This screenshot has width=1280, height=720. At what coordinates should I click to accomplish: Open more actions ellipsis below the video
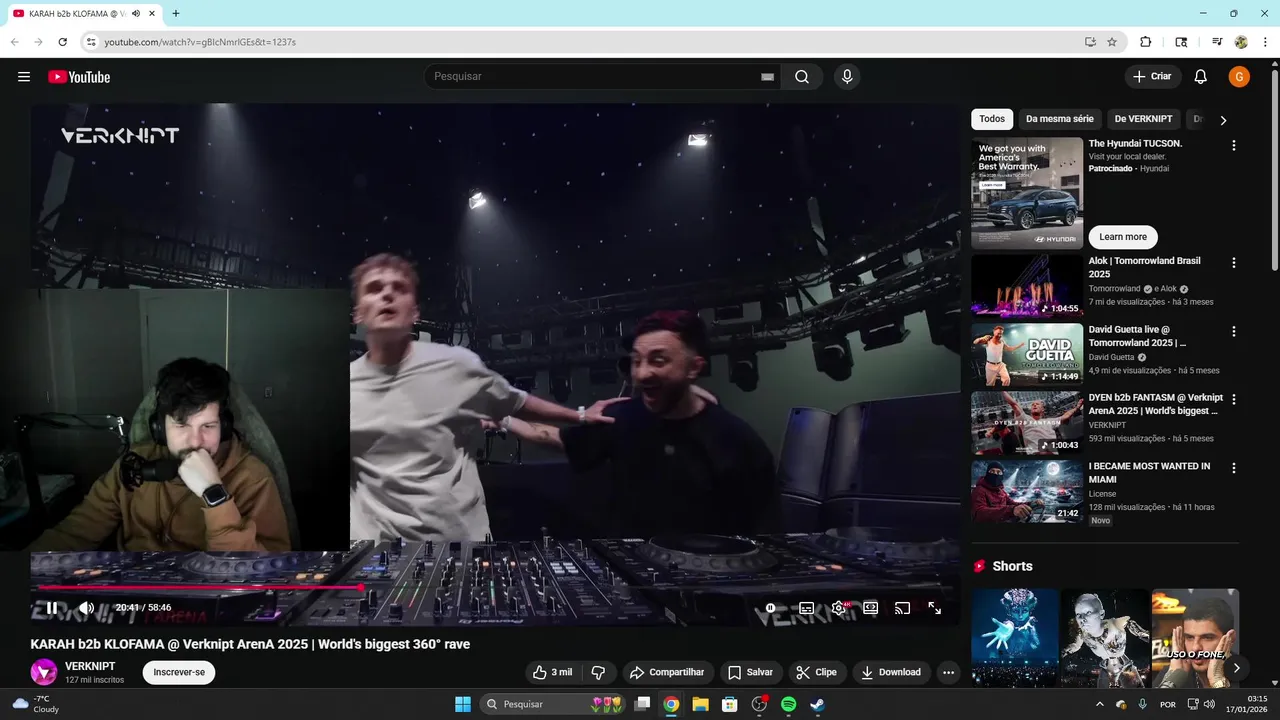[948, 672]
